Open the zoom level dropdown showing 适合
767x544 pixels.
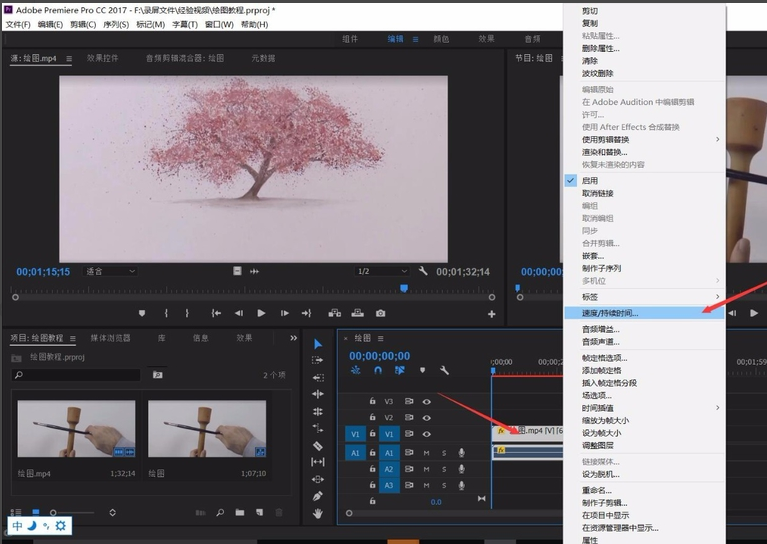[110, 271]
